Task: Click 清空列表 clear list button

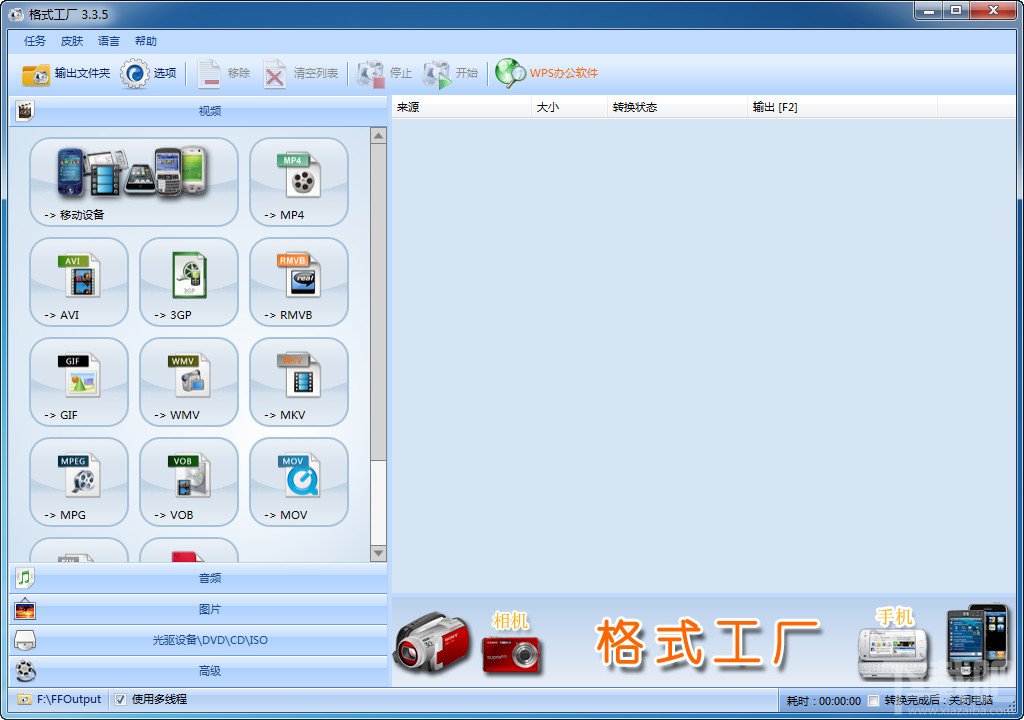Action: pyautogui.click(x=301, y=73)
